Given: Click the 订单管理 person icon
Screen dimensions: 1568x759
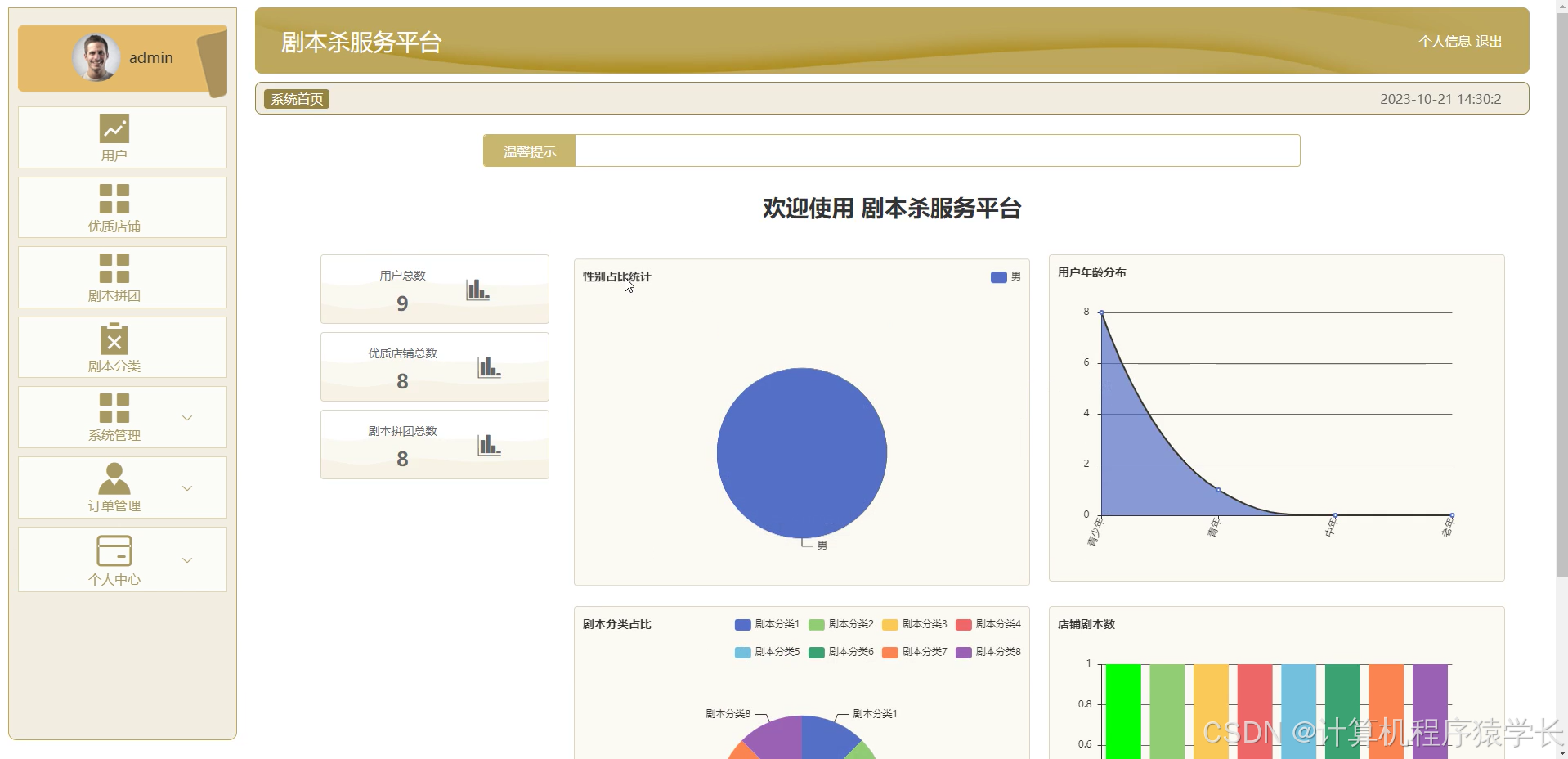Looking at the screenshot, I should pyautogui.click(x=114, y=478).
